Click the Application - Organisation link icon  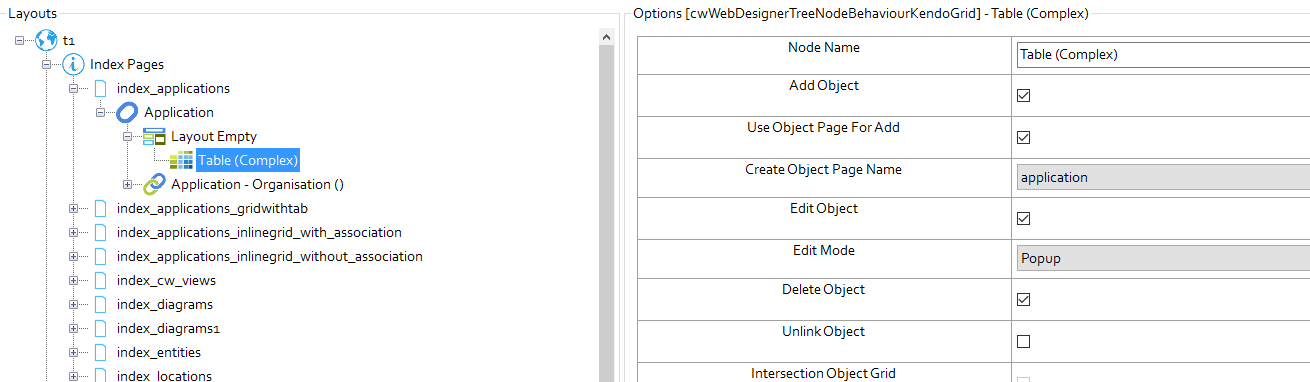click(155, 184)
